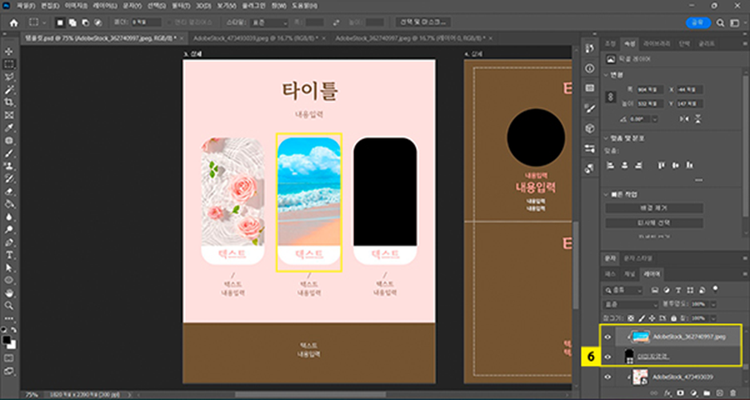
Task: Create new group folder icon
Action: coord(706,393)
